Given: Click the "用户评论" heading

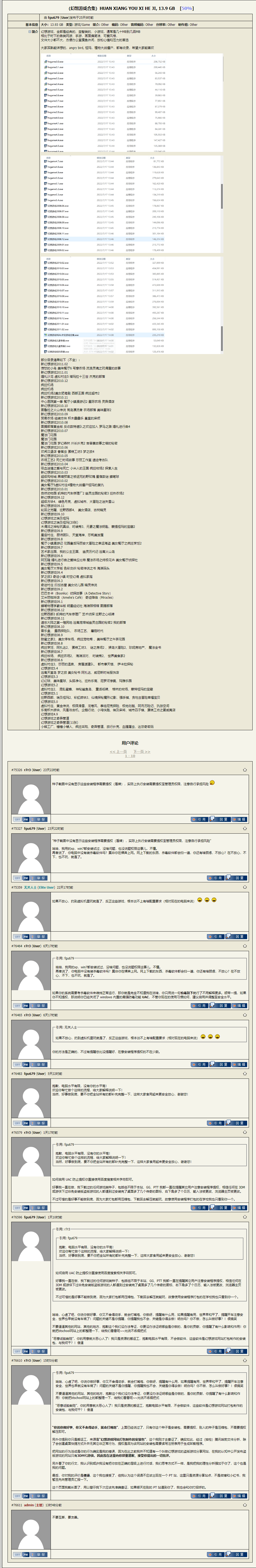Looking at the screenshot, I should pyautogui.click(x=130, y=743).
